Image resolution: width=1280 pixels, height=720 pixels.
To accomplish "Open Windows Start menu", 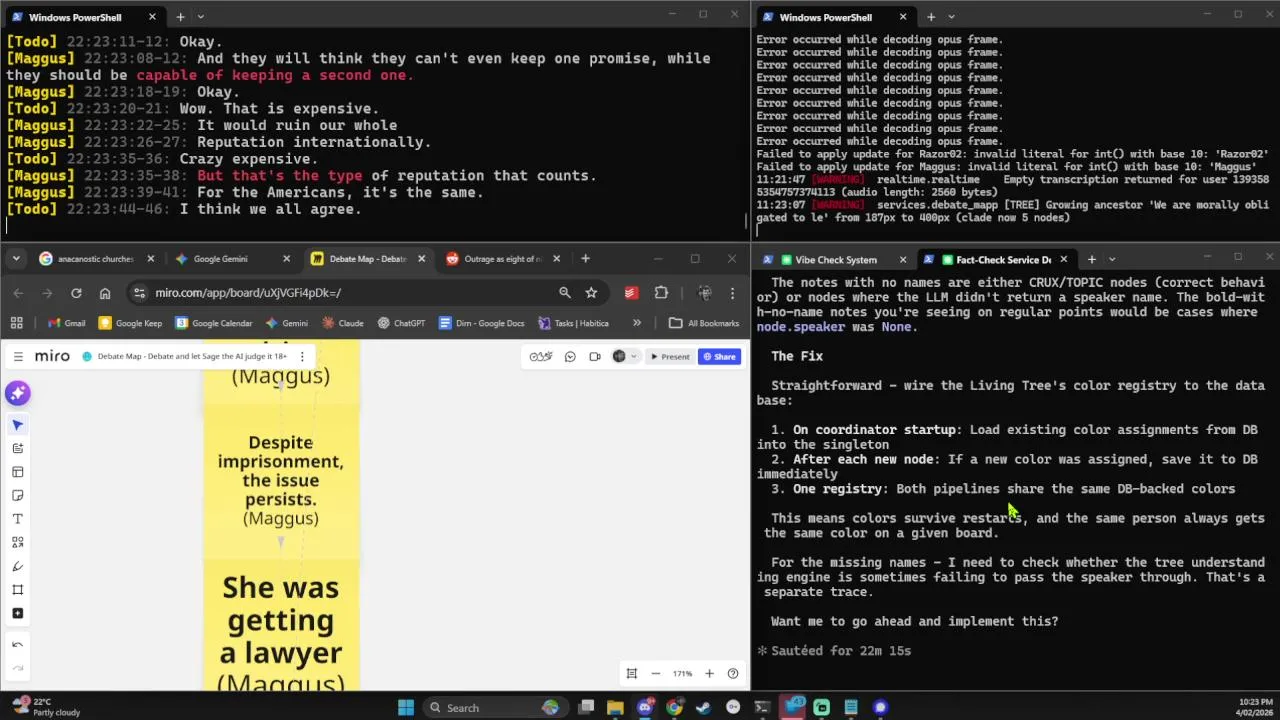I will (x=405, y=707).
